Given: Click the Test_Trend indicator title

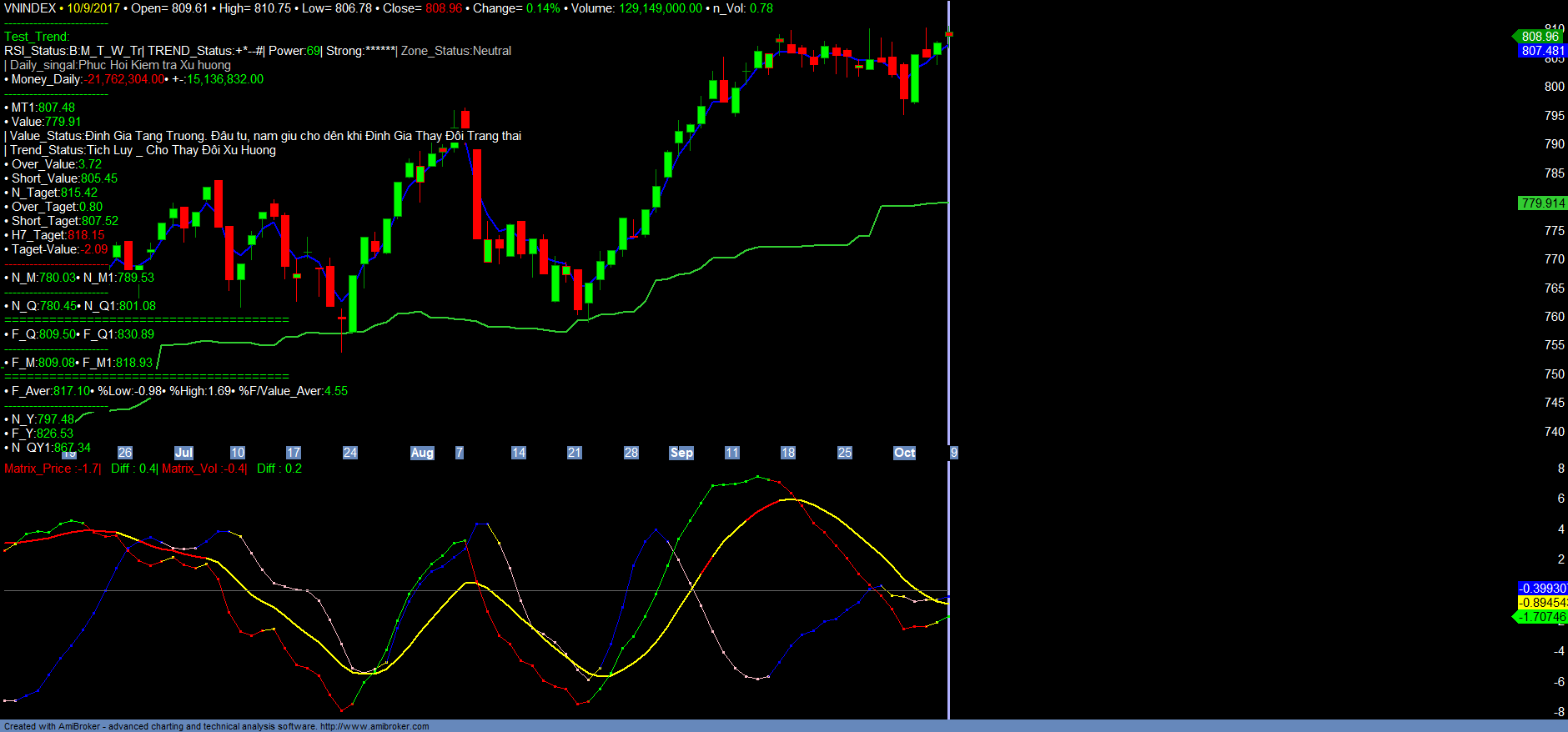Looking at the screenshot, I should (x=37, y=37).
